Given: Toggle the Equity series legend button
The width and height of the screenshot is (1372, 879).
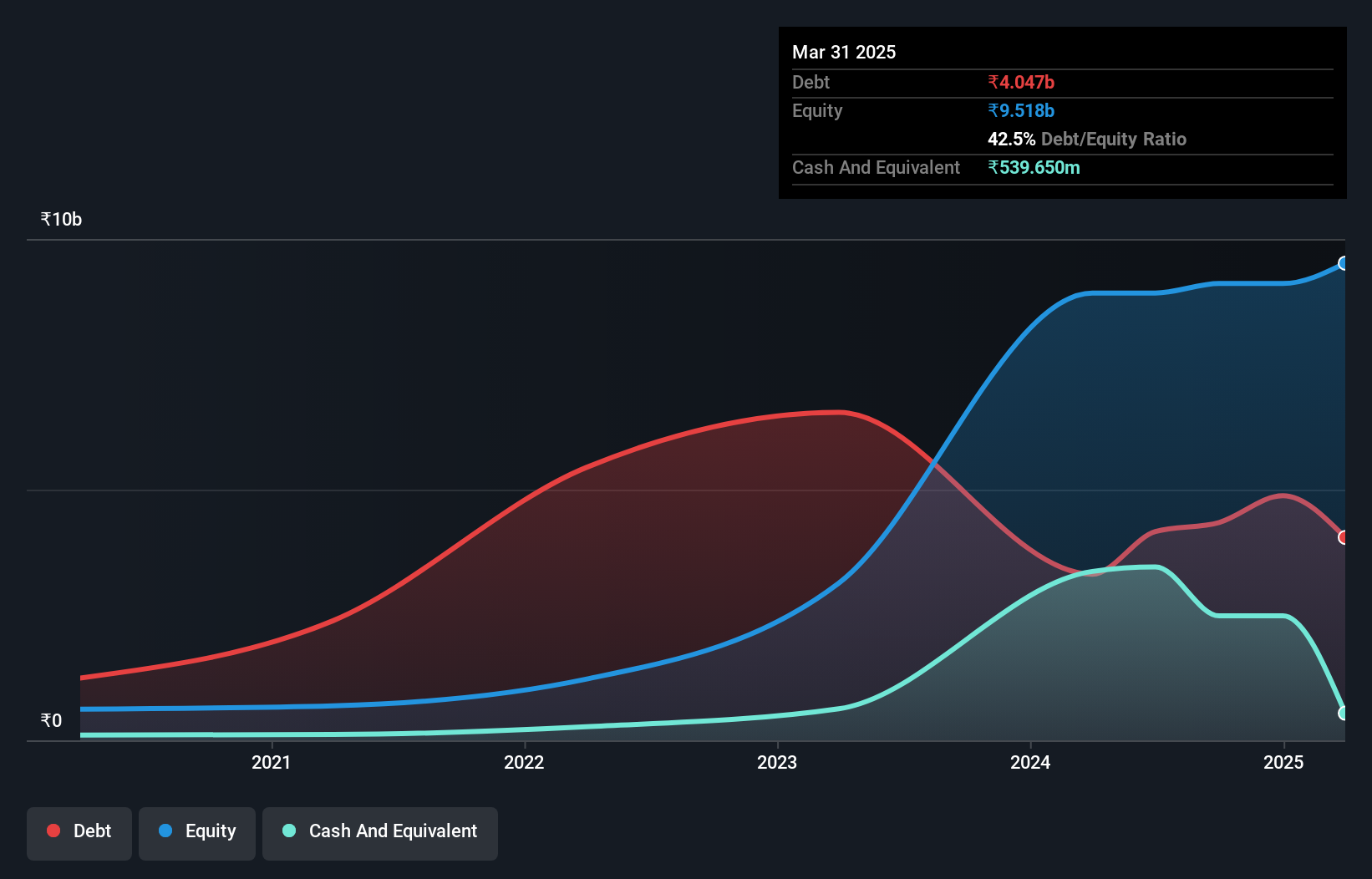Looking at the screenshot, I should 197,833.
